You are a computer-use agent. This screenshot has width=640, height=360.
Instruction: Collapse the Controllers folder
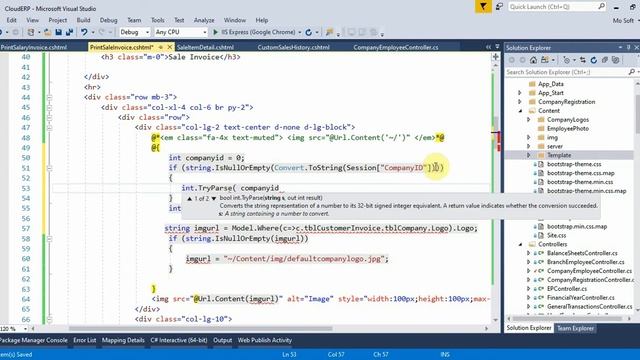[520, 244]
